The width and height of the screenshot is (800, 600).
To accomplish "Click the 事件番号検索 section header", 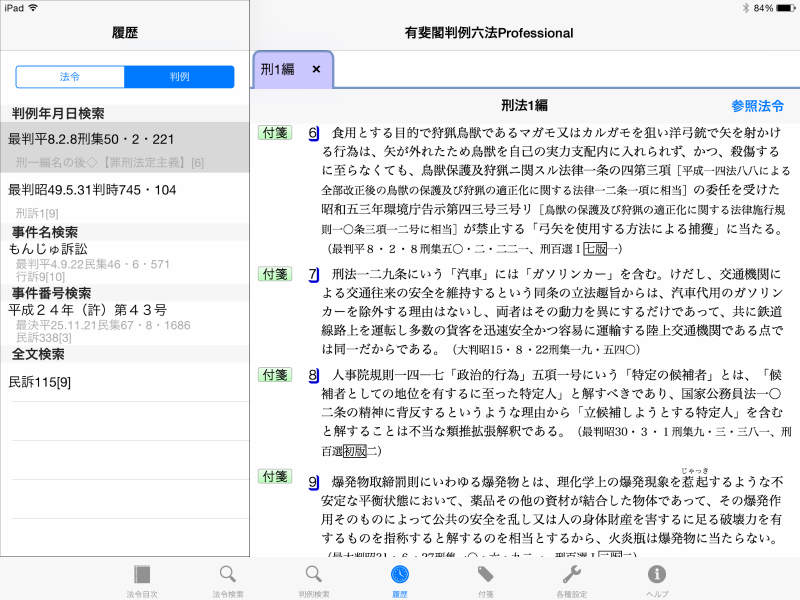I will click(52, 293).
